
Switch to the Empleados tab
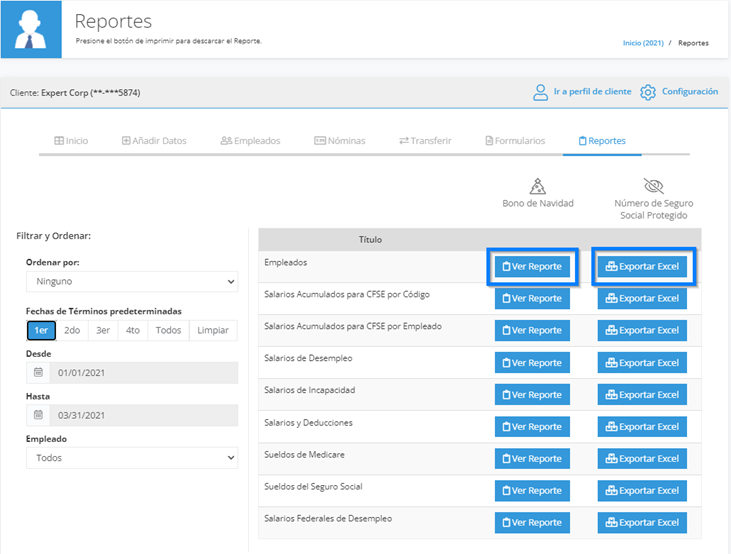click(x=250, y=141)
